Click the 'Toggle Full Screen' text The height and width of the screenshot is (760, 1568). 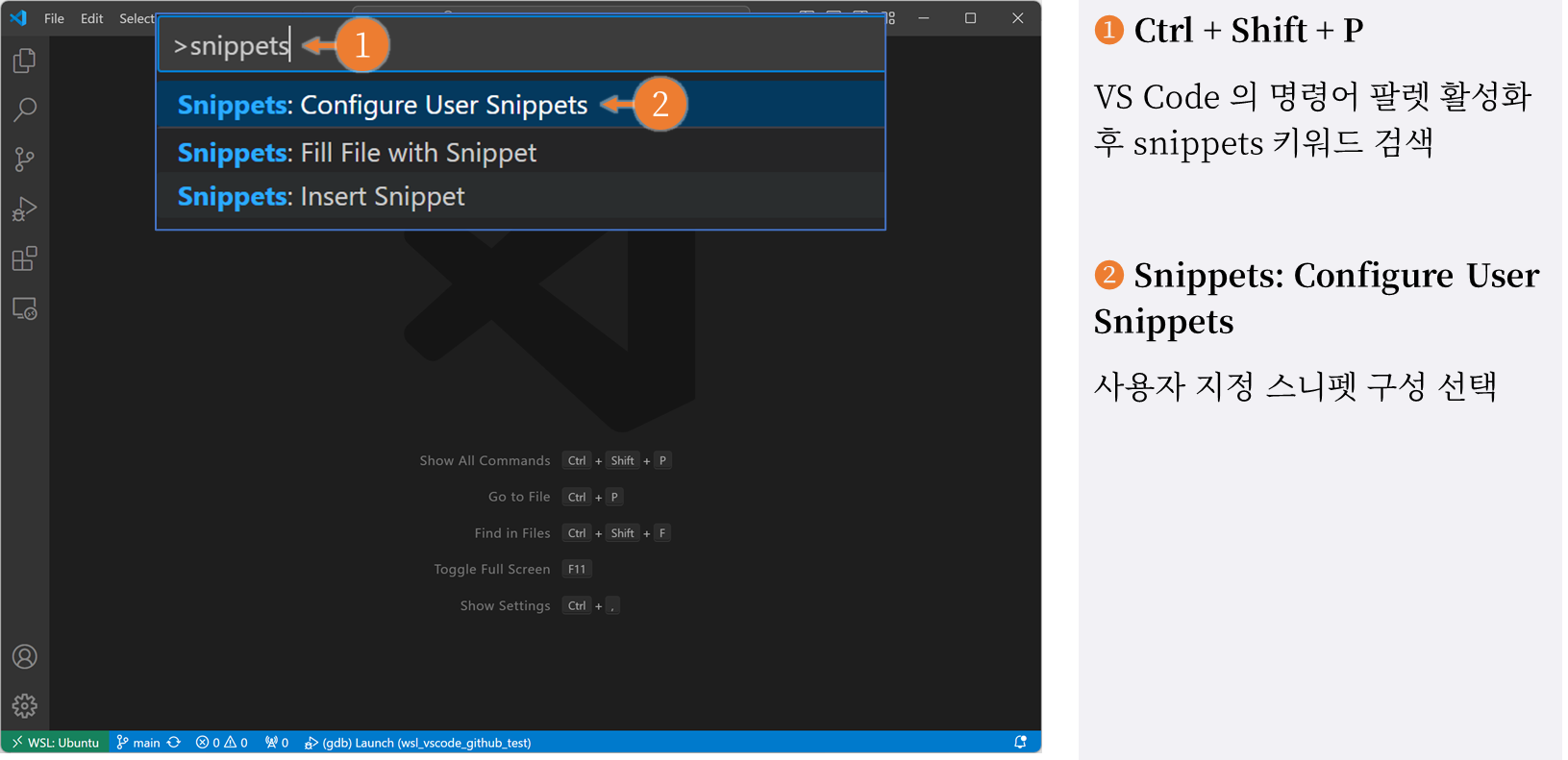(492, 570)
